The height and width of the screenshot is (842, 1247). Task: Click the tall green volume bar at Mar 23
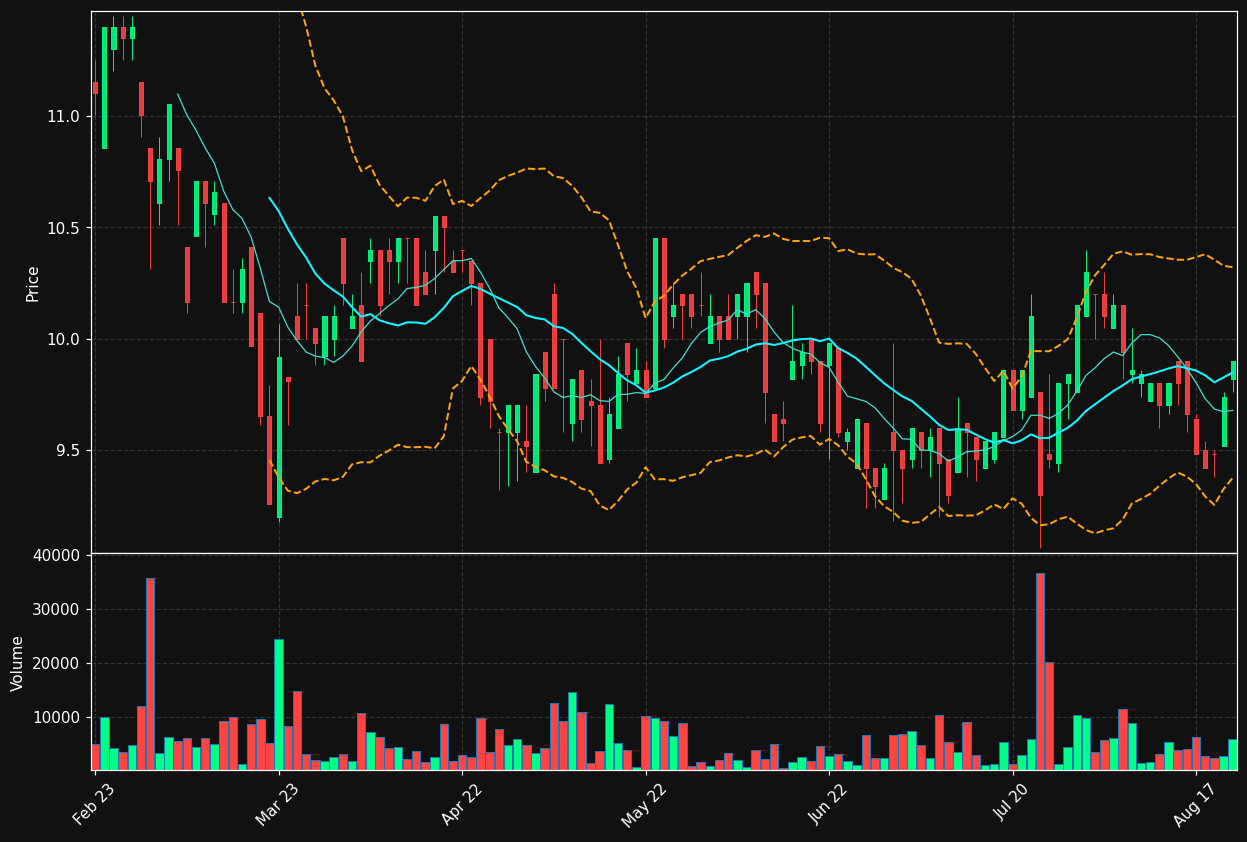[279, 704]
